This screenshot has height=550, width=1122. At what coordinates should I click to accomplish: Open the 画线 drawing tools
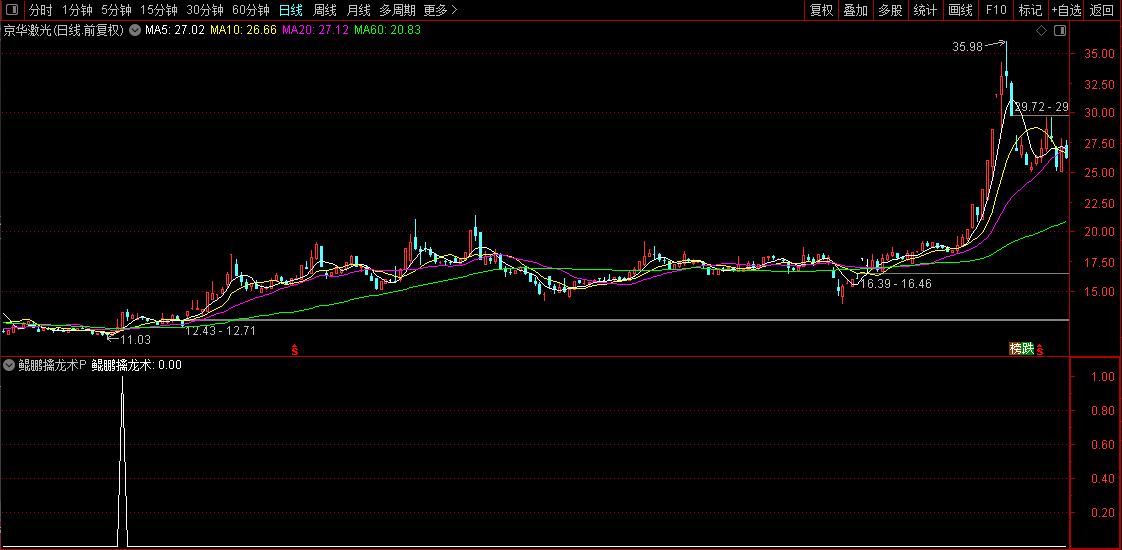coord(960,10)
